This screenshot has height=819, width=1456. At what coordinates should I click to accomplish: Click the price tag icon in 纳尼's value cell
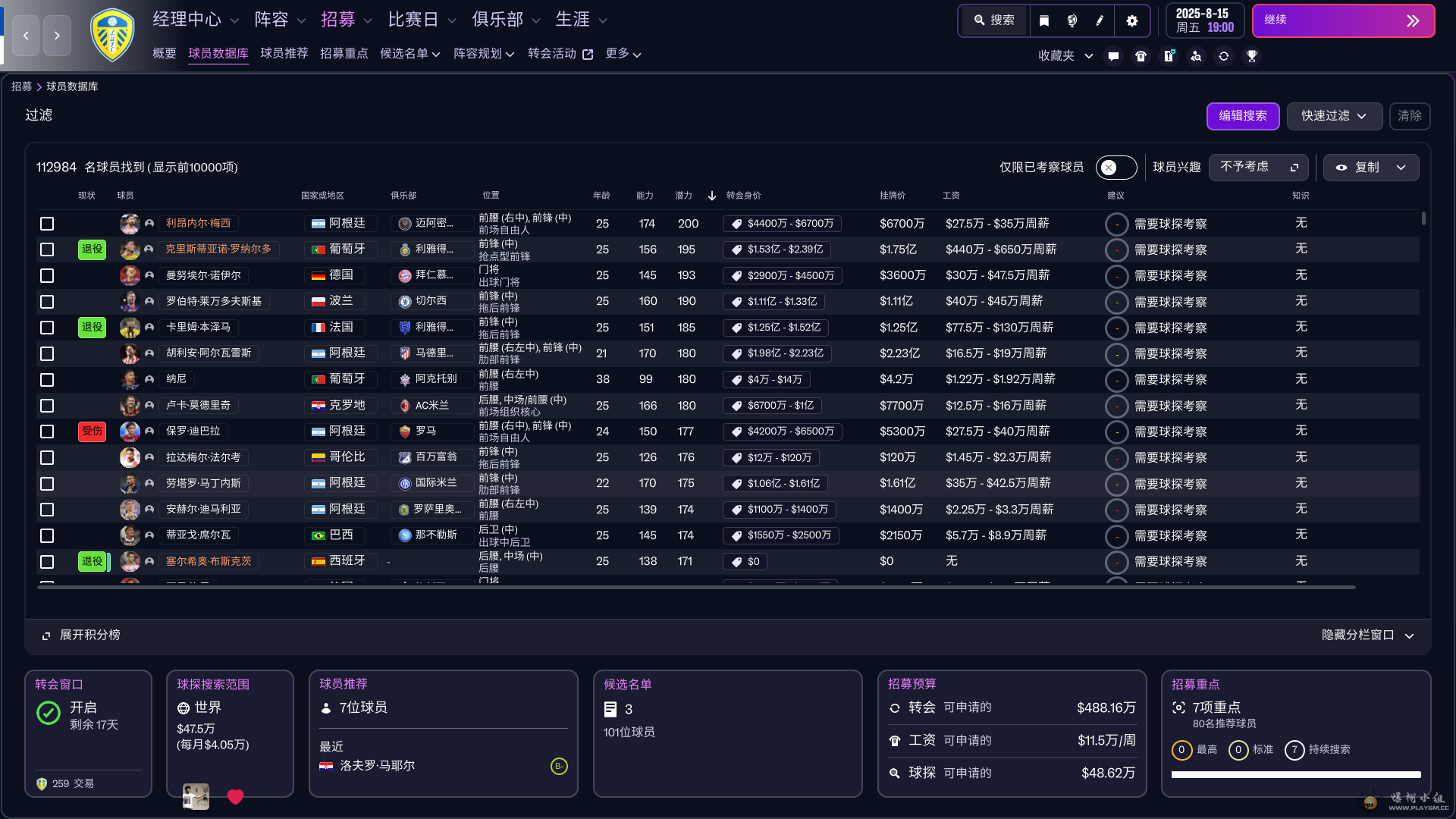[736, 380]
